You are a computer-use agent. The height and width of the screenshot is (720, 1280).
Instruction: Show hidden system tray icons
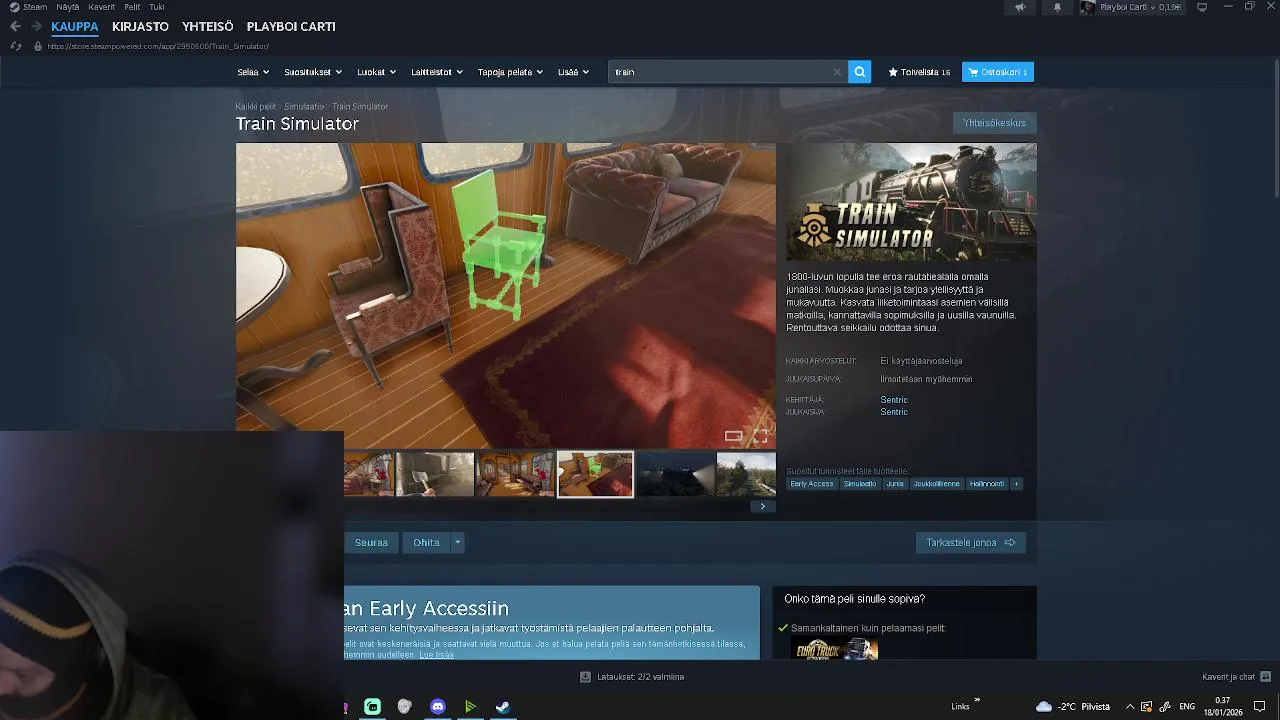1130,707
